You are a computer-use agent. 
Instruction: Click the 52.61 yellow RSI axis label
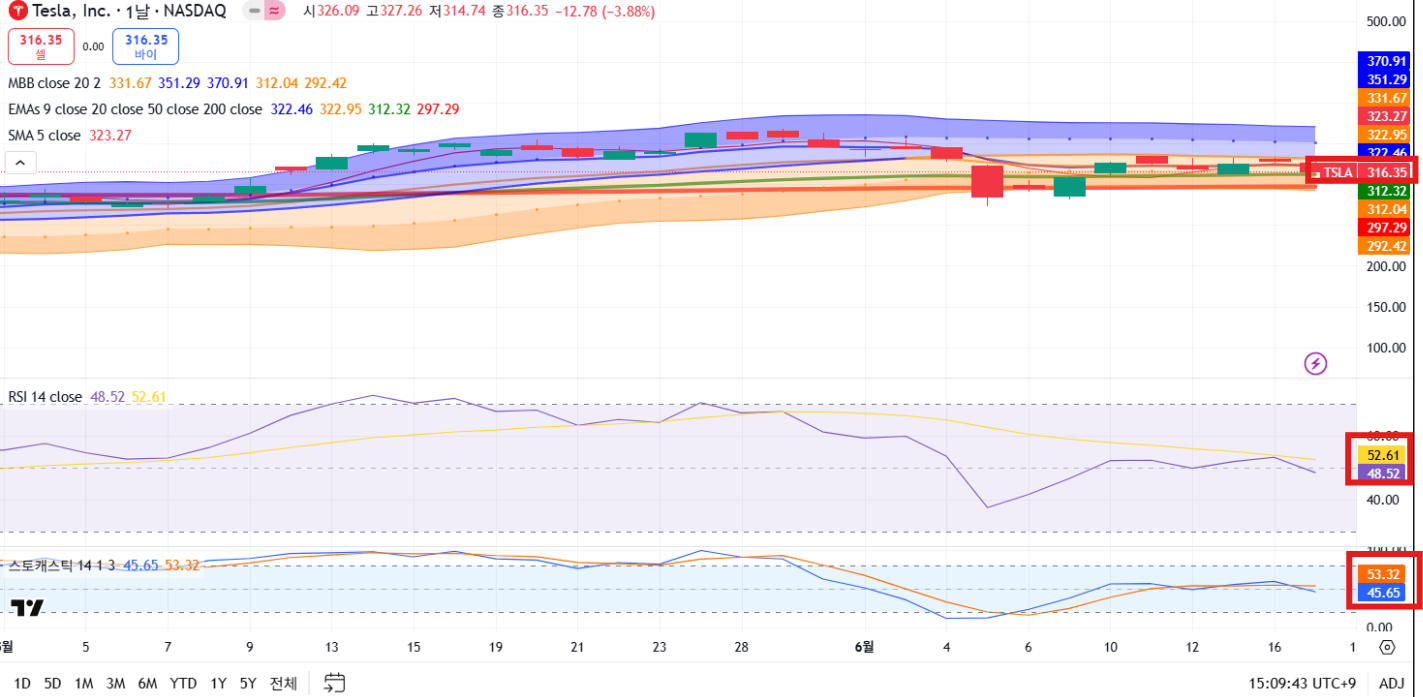(x=1382, y=455)
